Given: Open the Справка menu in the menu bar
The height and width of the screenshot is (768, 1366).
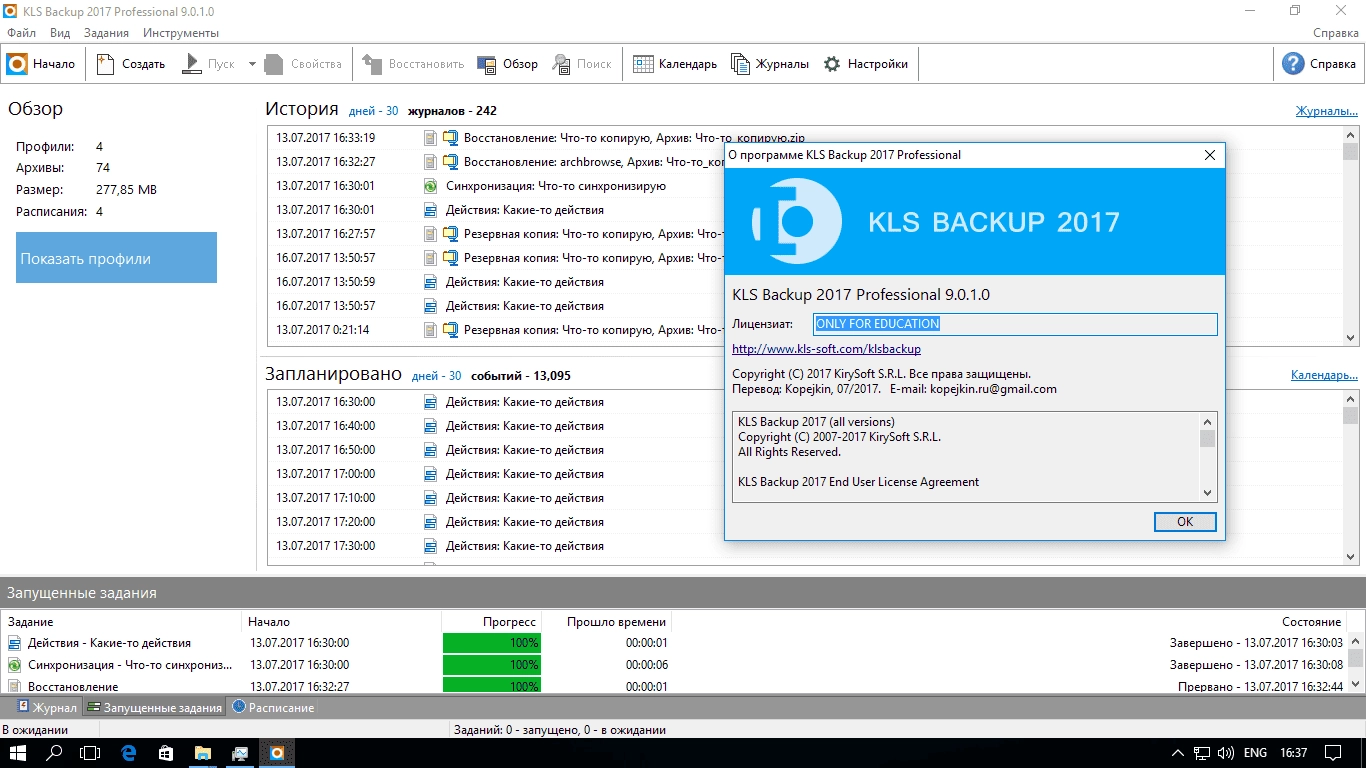Looking at the screenshot, I should (1335, 33).
